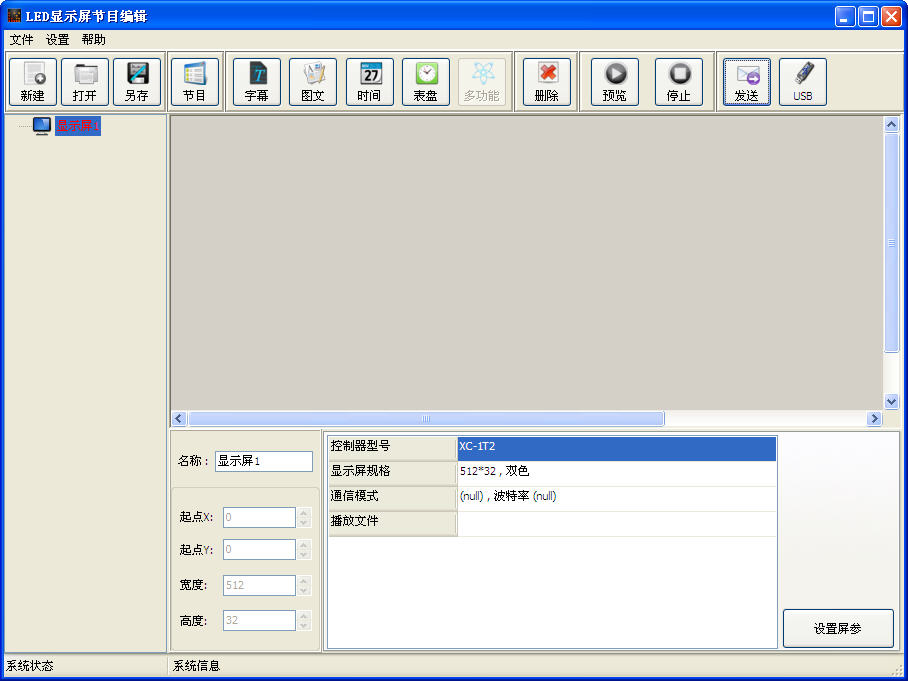The width and height of the screenshot is (908, 681).
Task: Open the 设置 menu
Action: coord(57,40)
